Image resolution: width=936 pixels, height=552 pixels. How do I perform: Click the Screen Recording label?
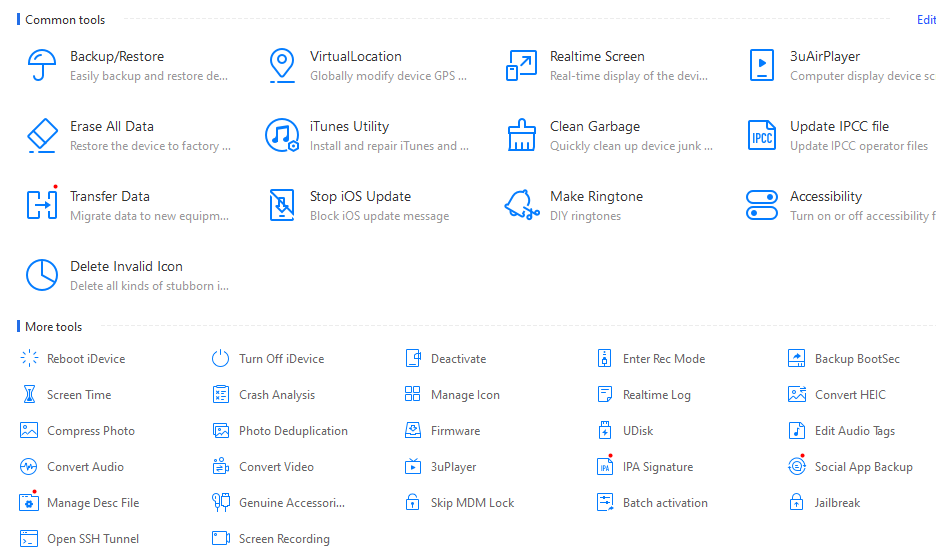284,538
